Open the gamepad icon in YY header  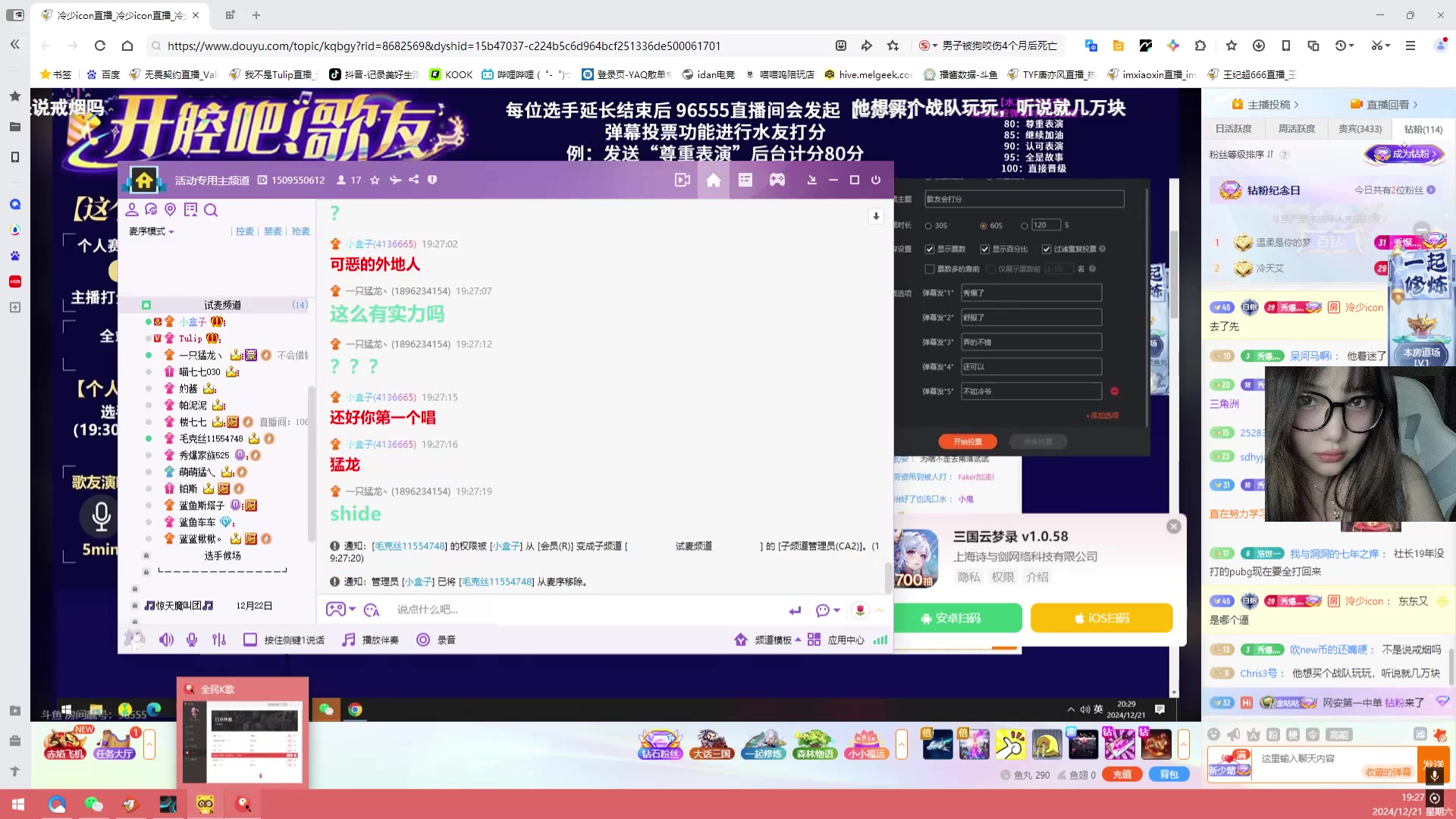pos(777,180)
